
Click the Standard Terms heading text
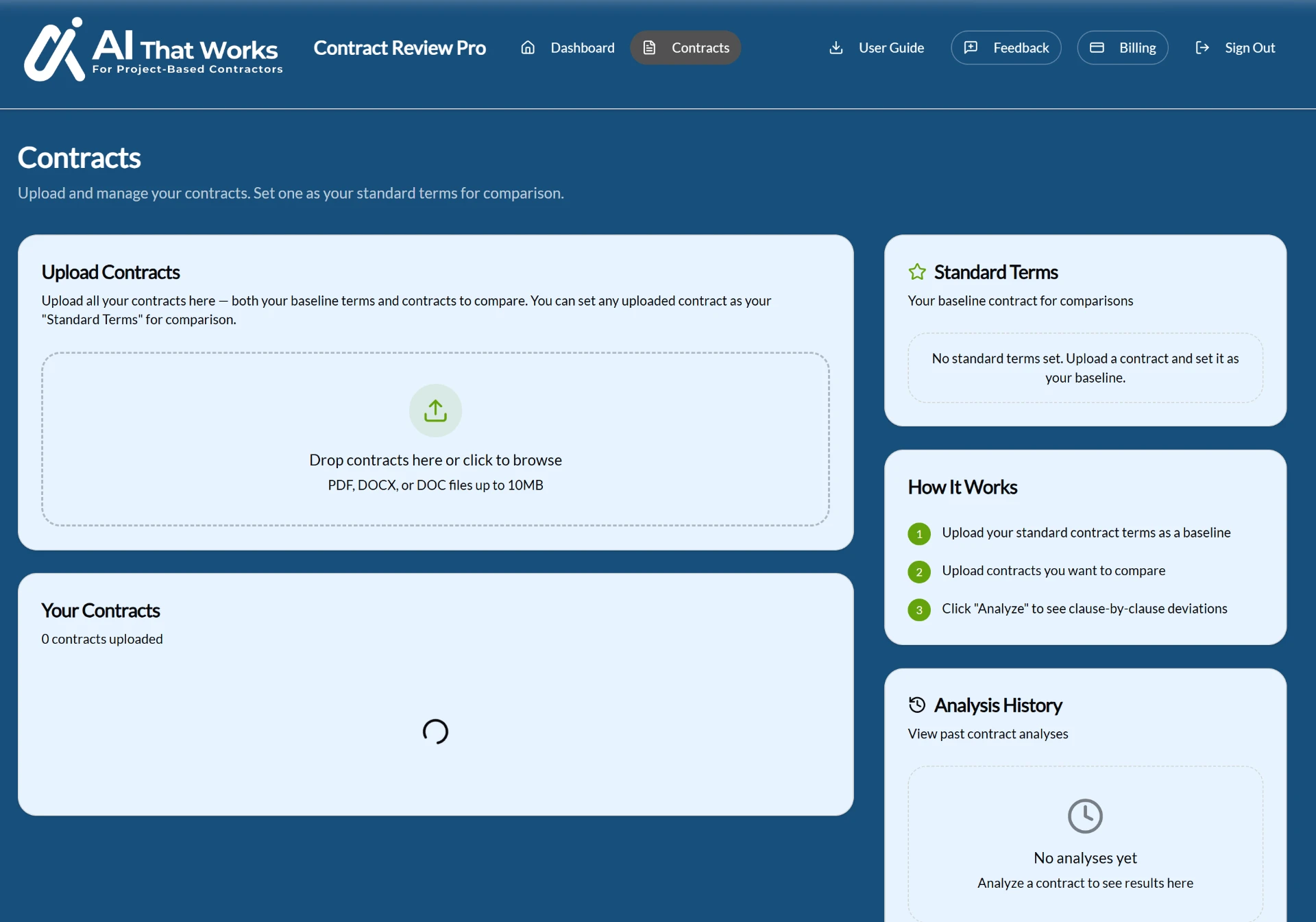(996, 272)
